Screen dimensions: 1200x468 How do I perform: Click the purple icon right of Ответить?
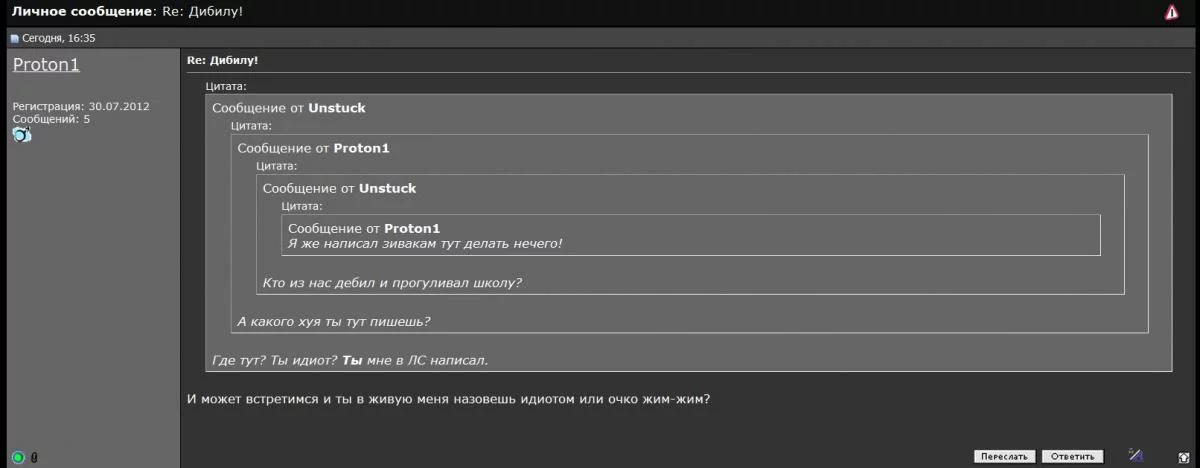(x=1135, y=456)
